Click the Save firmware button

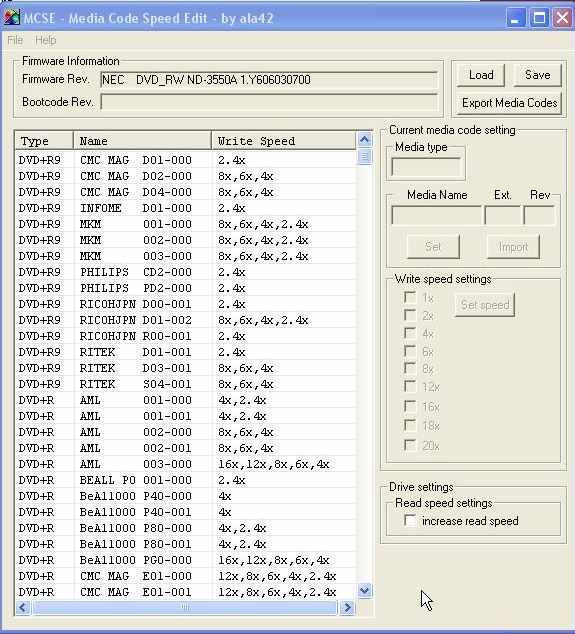tap(537, 75)
